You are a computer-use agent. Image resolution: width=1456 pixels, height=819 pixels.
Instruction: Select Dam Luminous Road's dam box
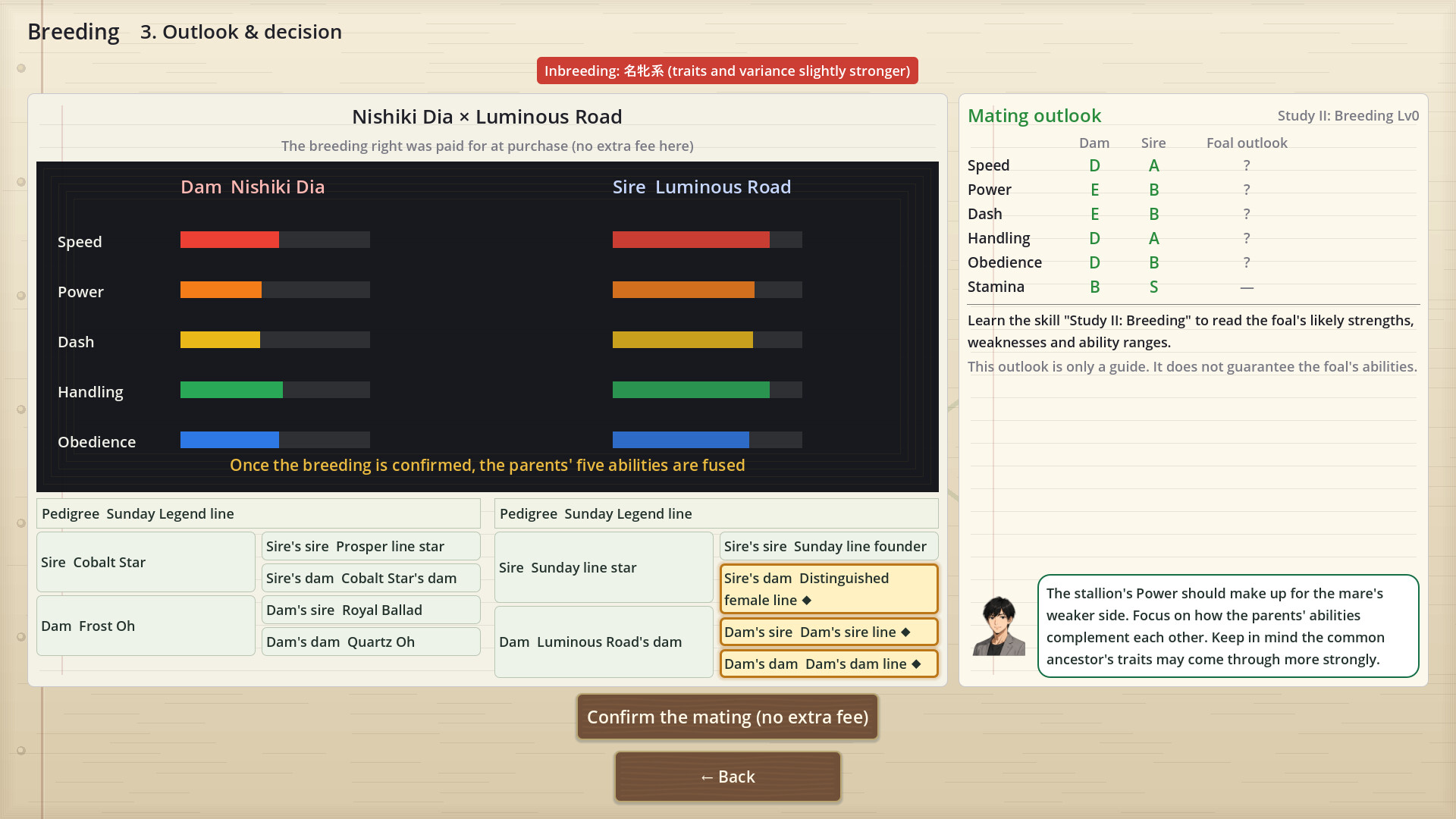pyautogui.click(x=604, y=642)
